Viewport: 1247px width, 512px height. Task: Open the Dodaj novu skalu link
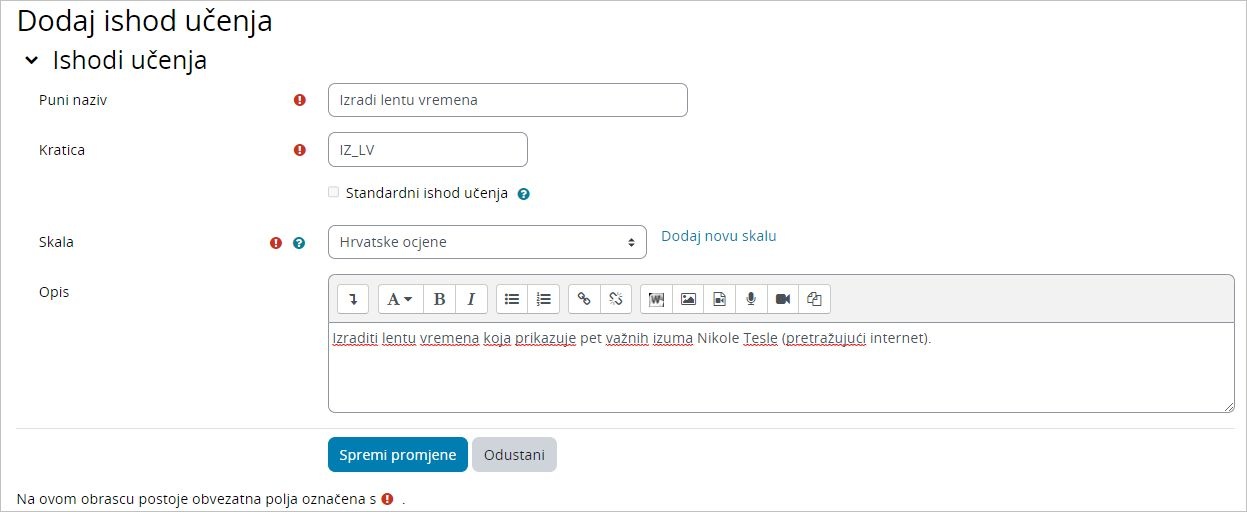[718, 236]
